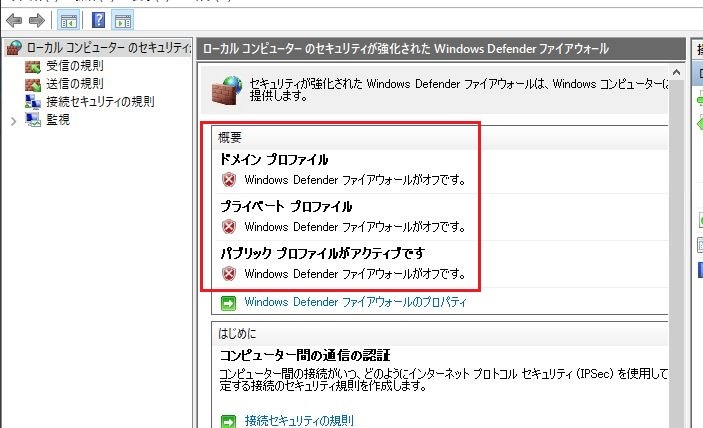Click green arrow beside 接続セキュリティの規則 link
The image size is (703, 428).
tap(228, 421)
